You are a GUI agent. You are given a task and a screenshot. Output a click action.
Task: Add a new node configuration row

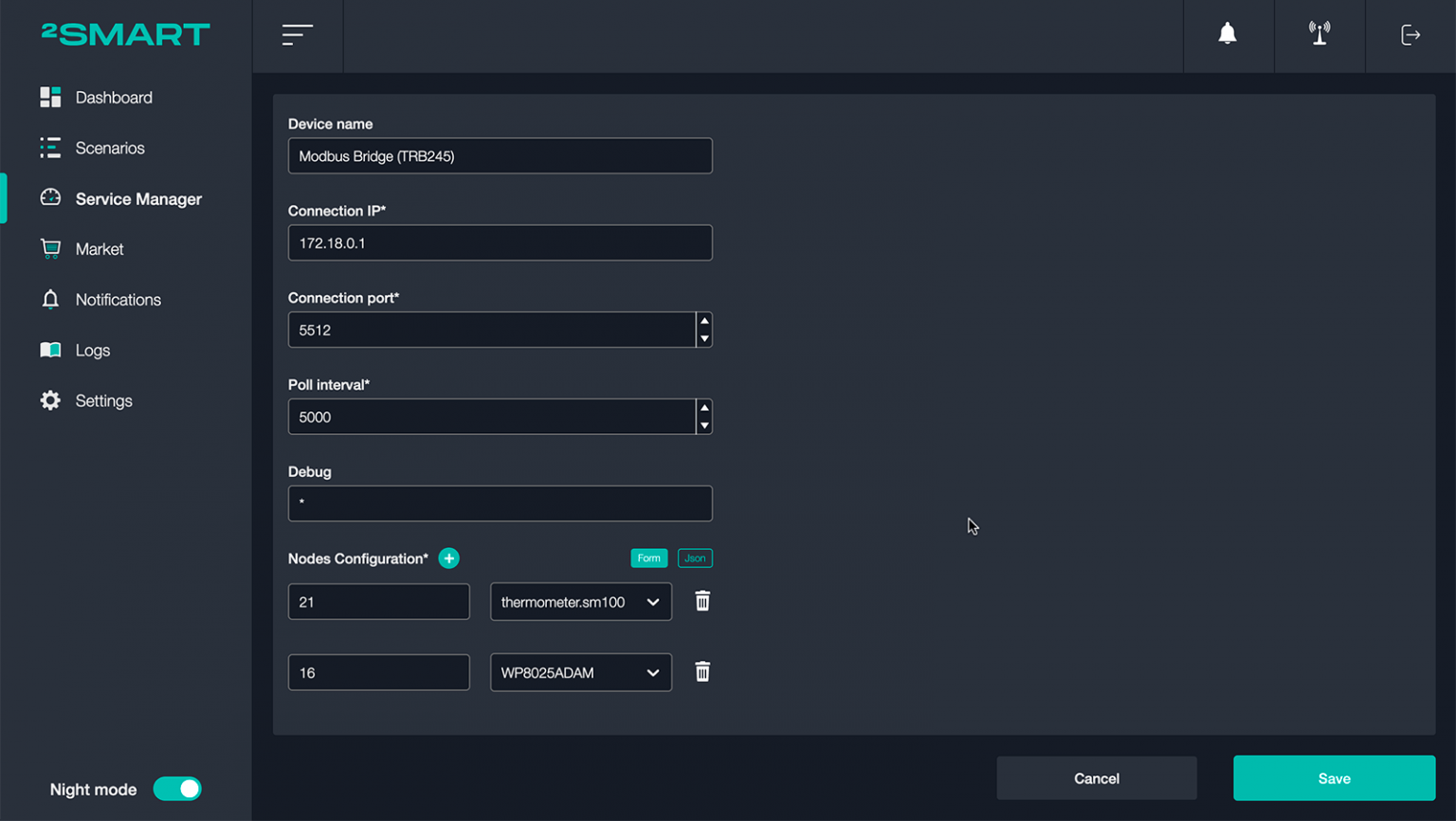(x=448, y=558)
